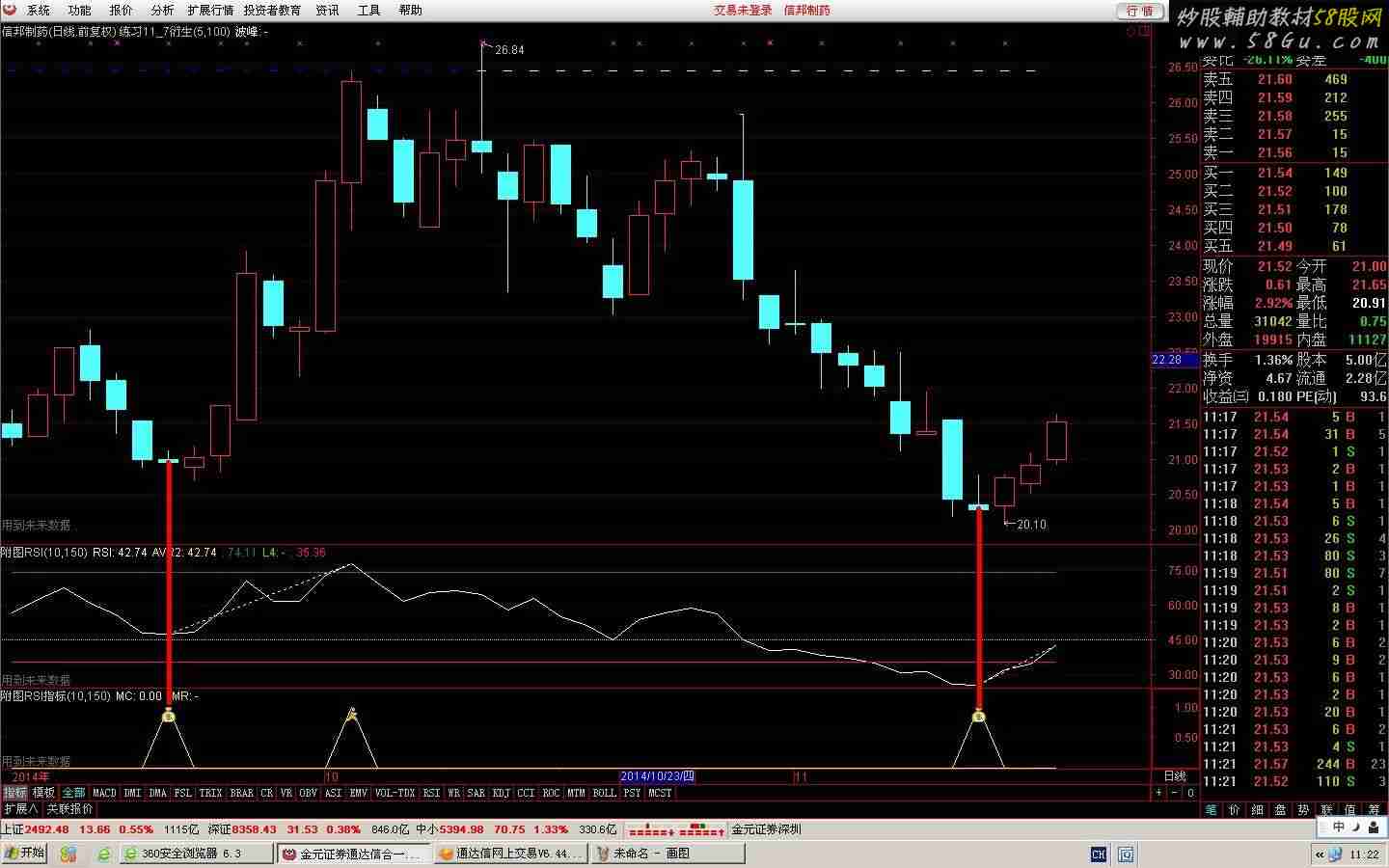The width and height of the screenshot is (1389, 868).
Task: Select the 关联报价 tab
Action: point(69,809)
